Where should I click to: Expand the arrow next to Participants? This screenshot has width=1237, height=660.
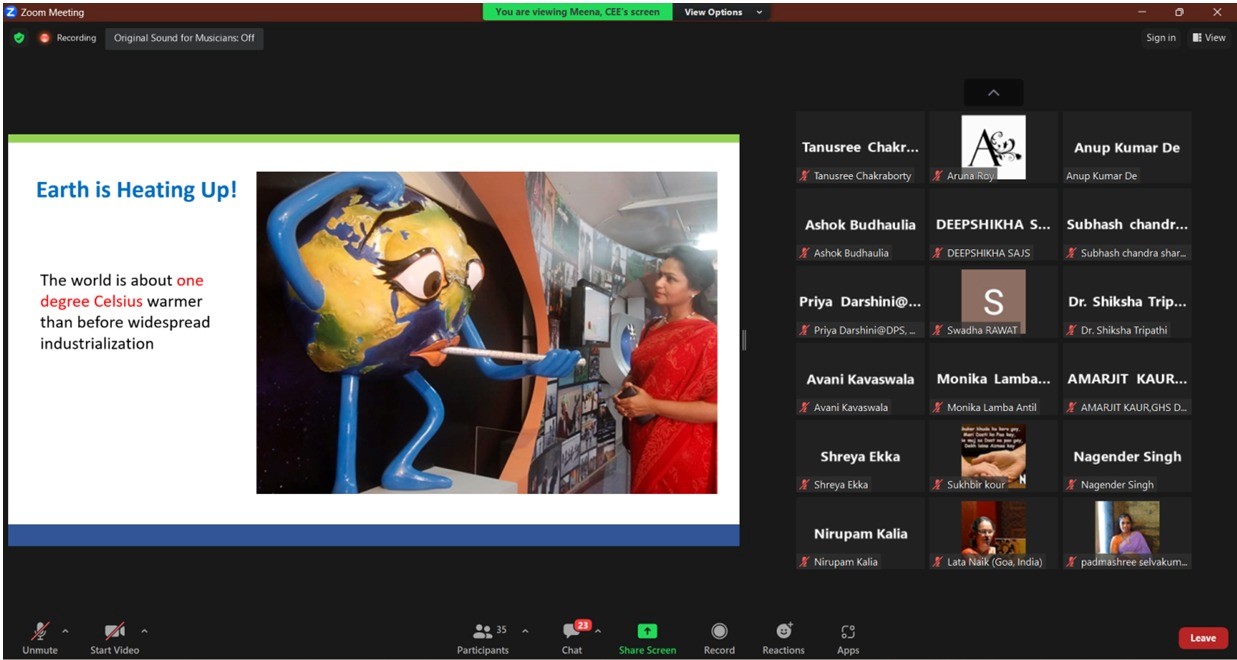[x=525, y=631]
